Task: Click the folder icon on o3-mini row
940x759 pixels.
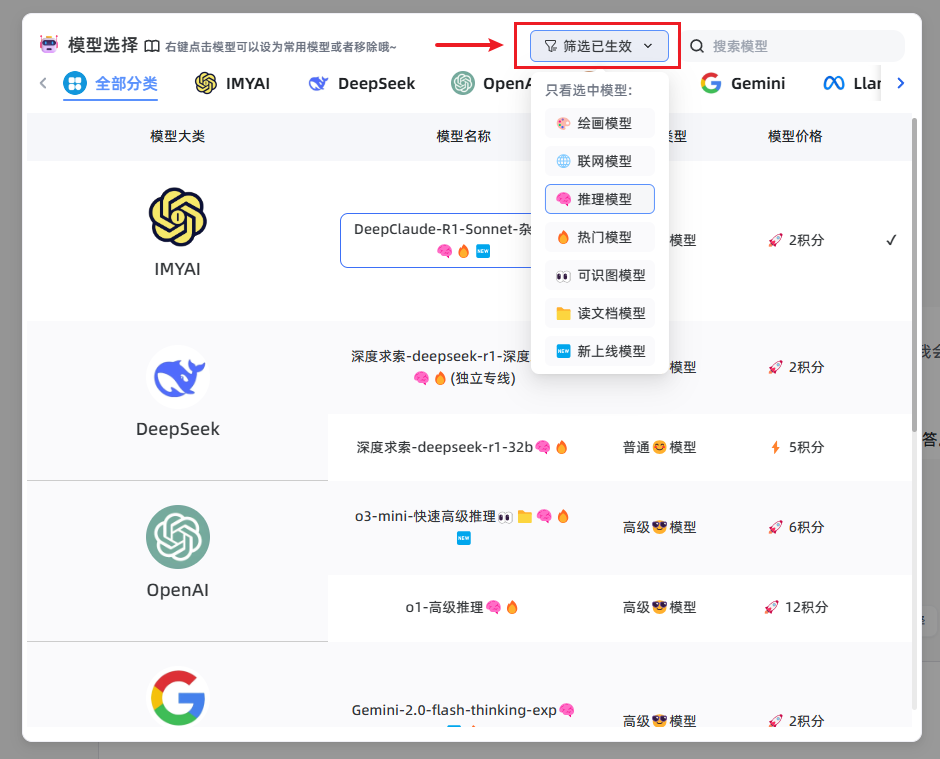Action: point(525,517)
